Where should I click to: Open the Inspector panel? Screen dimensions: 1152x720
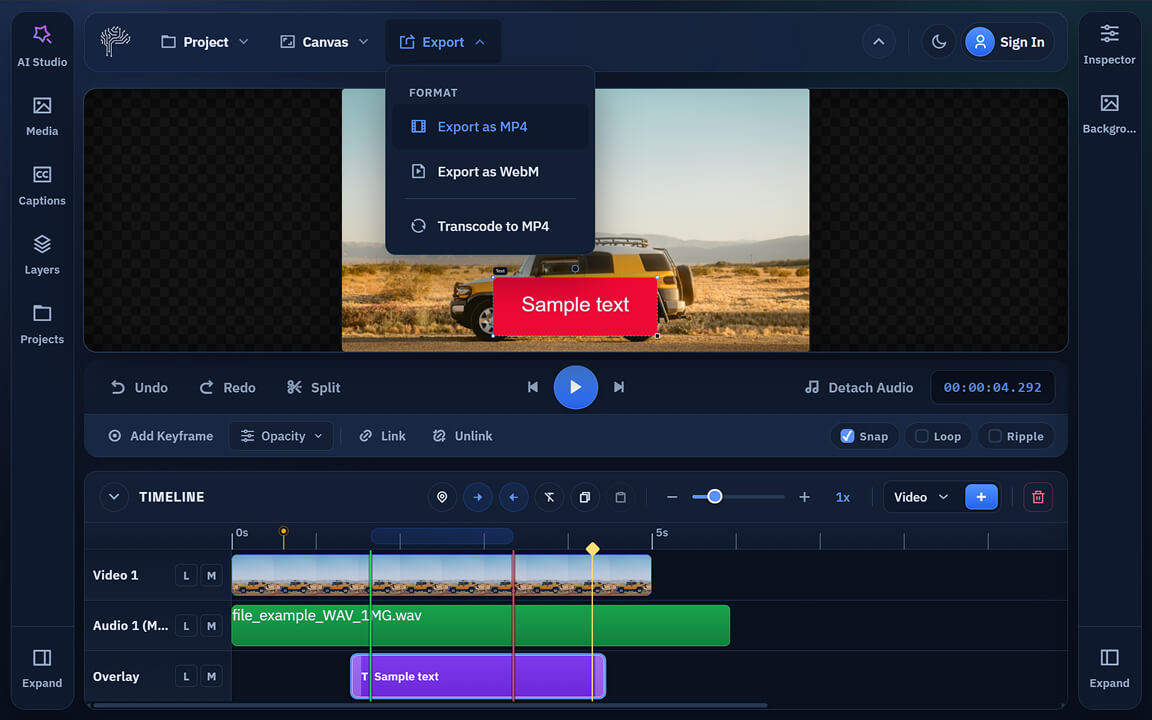(x=1109, y=44)
